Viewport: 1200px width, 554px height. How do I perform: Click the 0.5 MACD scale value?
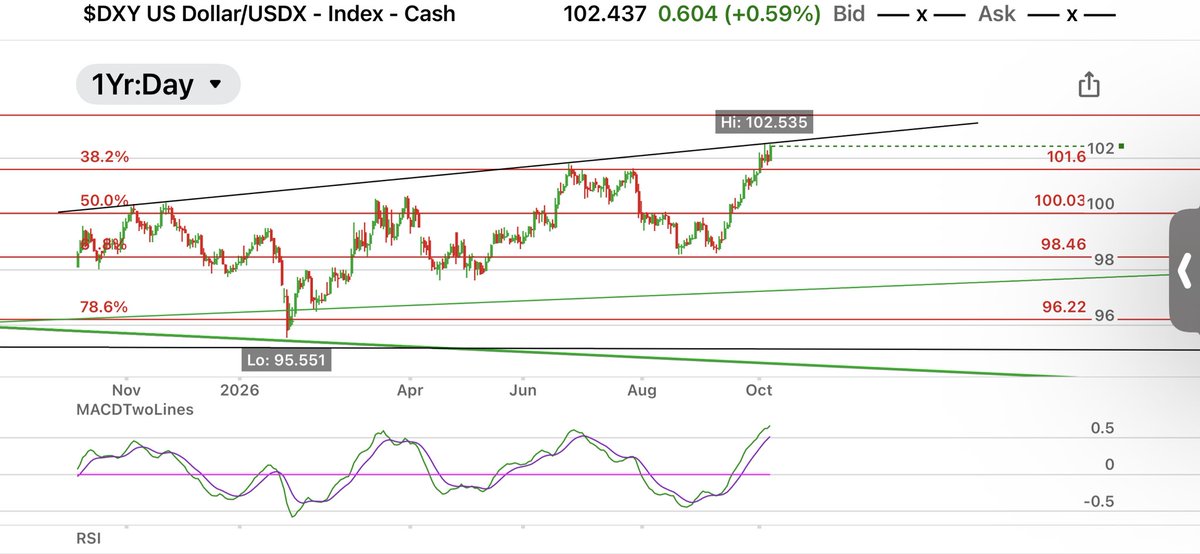pos(1102,428)
